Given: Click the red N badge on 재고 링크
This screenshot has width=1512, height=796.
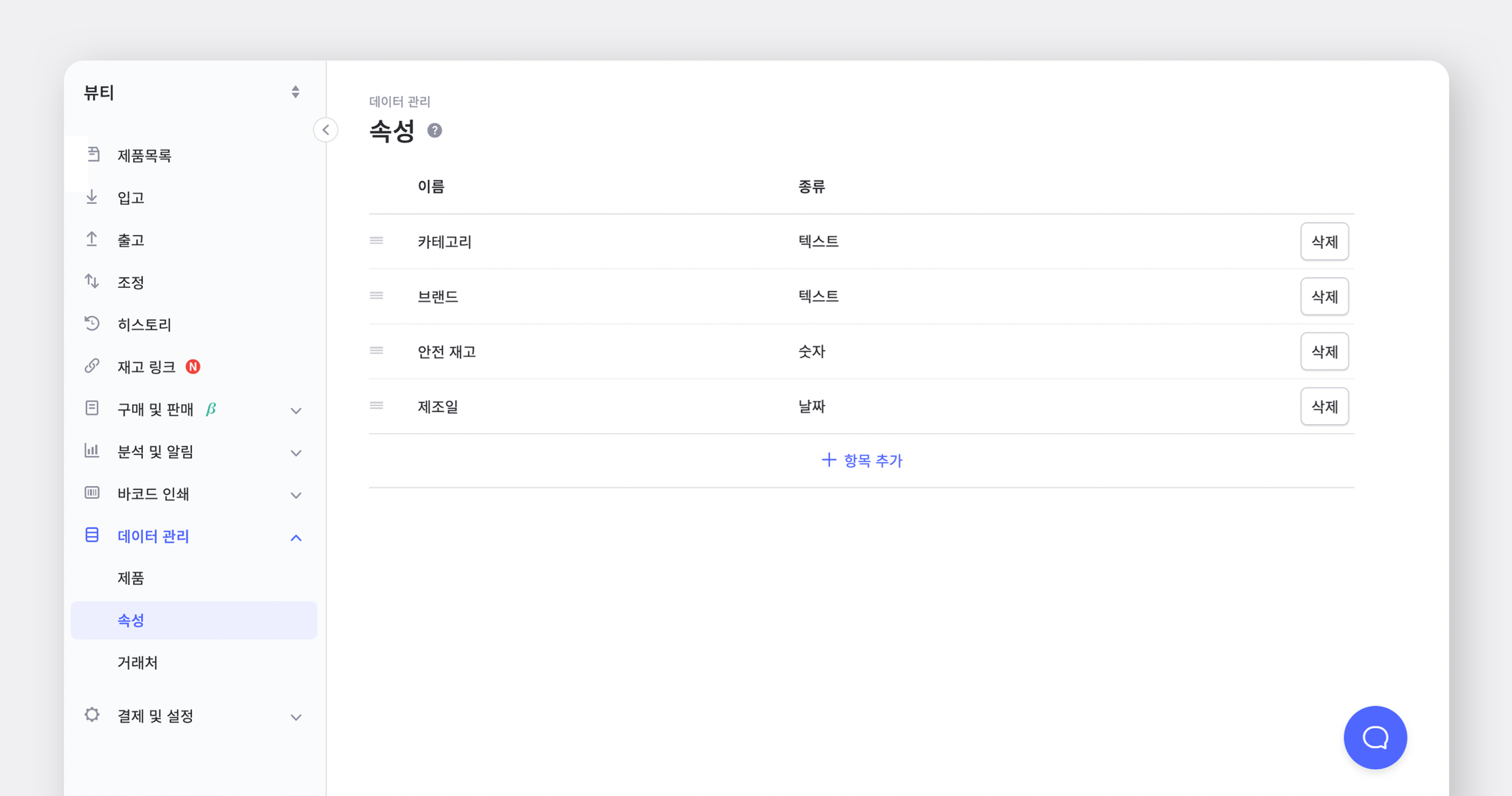Looking at the screenshot, I should [194, 367].
